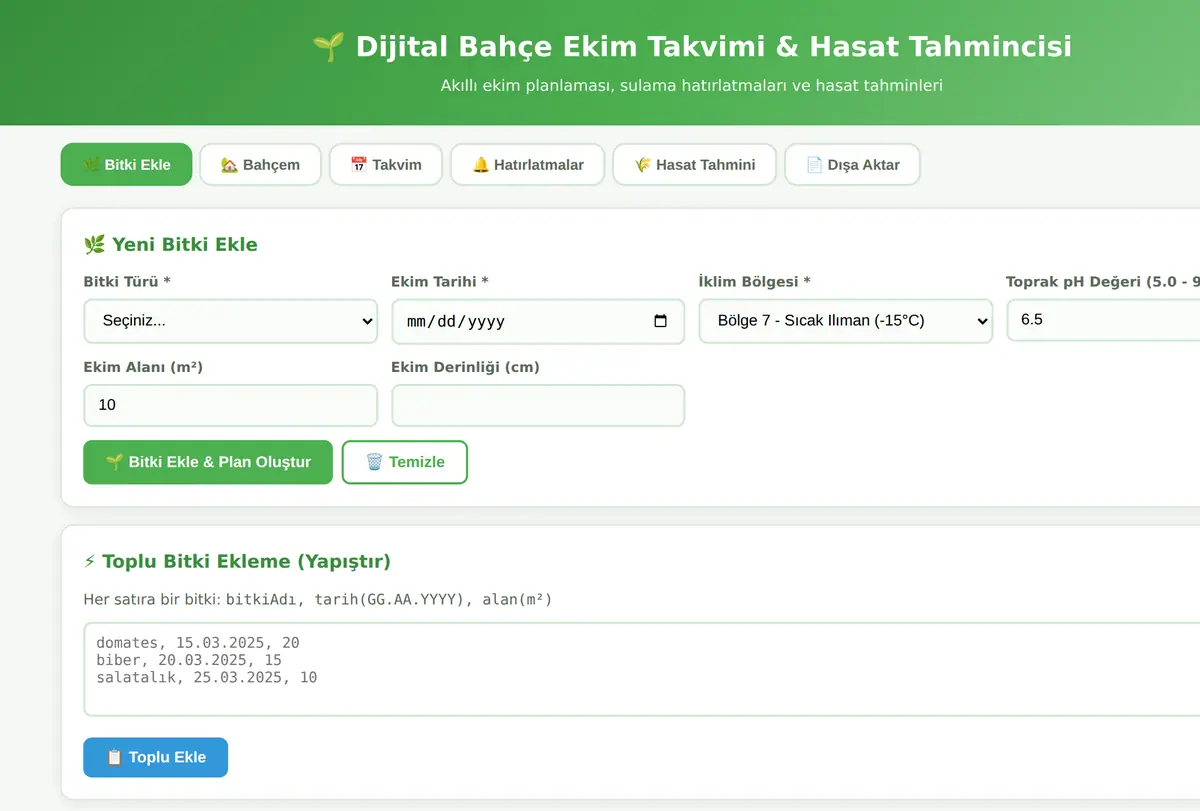Viewport: 1200px width, 811px height.
Task: Click the Temizle button
Action: click(405, 462)
